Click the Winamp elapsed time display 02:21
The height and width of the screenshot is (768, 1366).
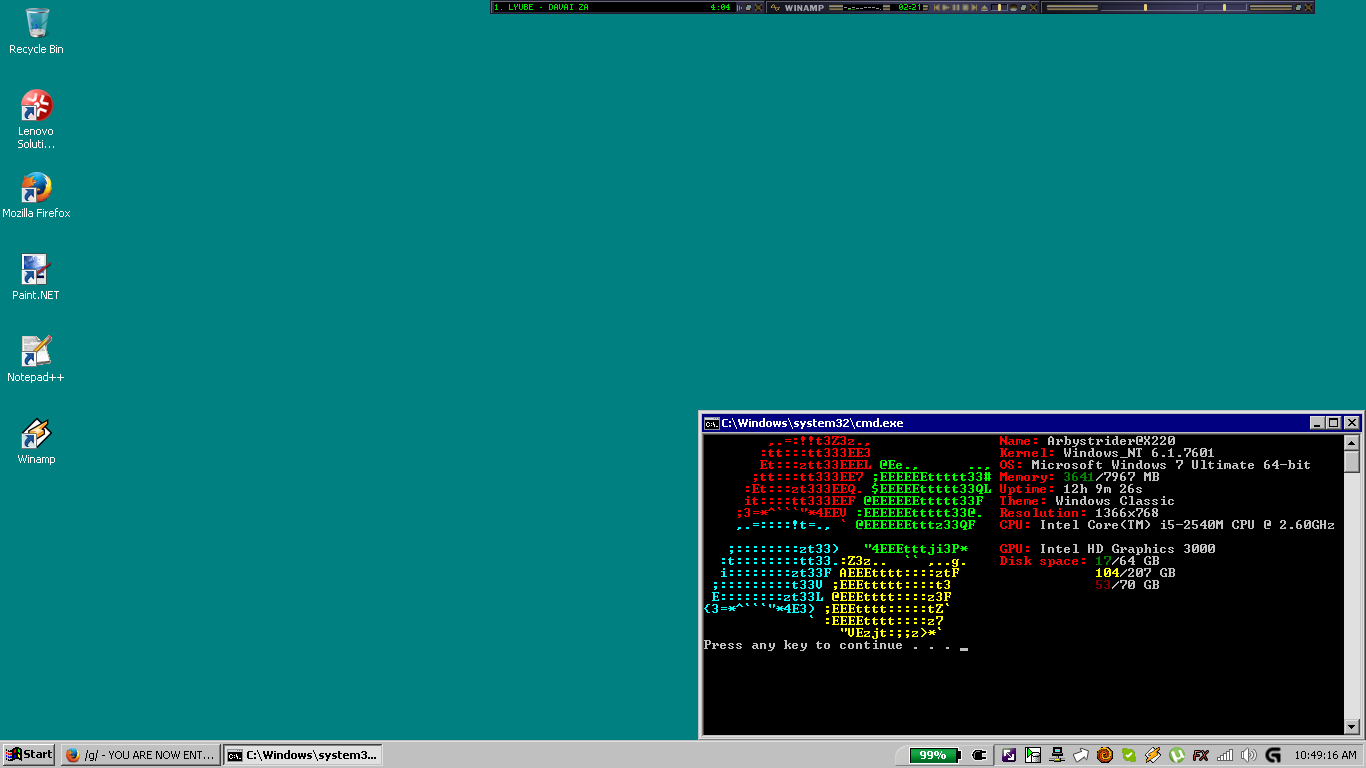[909, 7]
